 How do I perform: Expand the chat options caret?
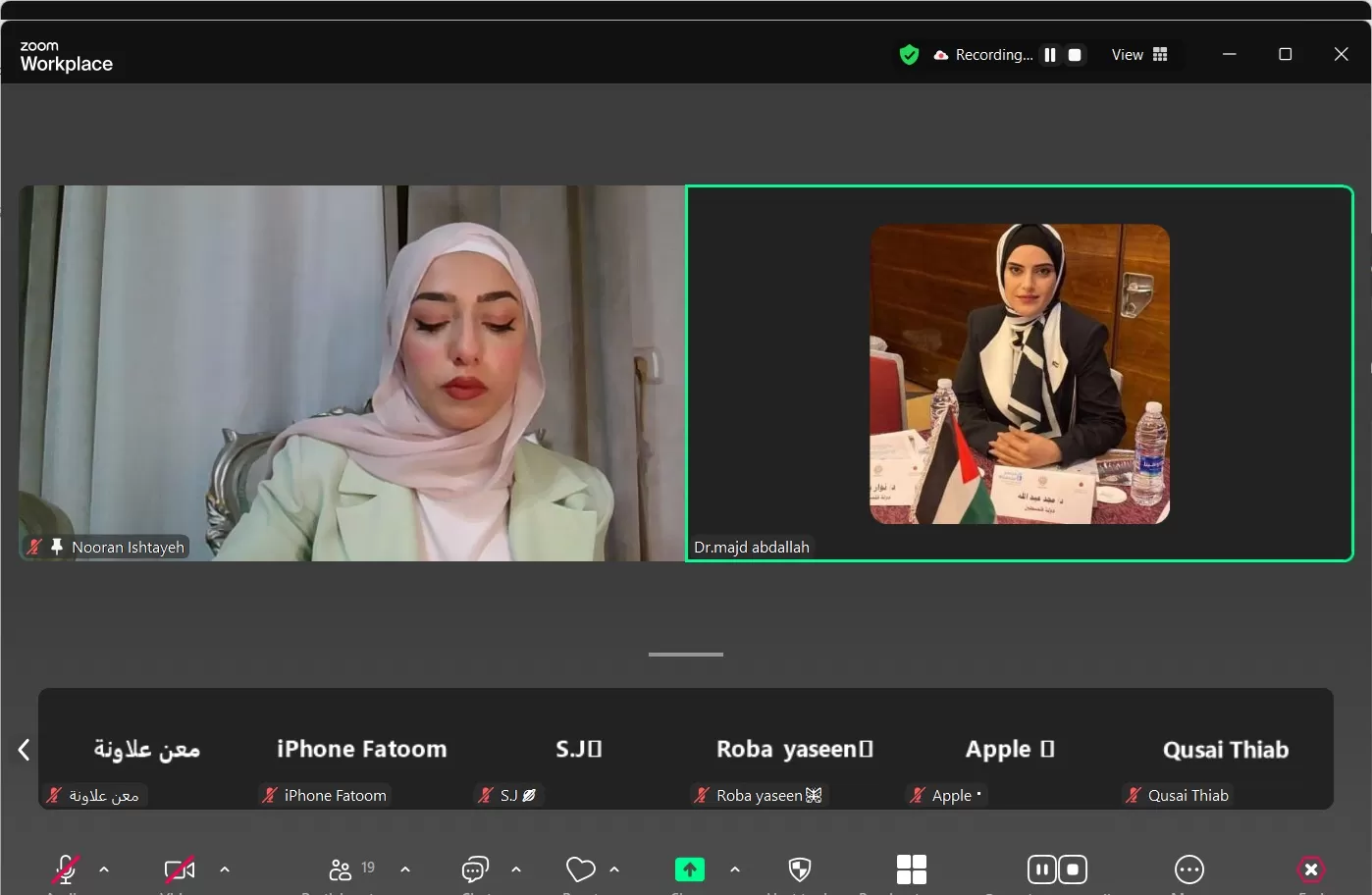tap(516, 869)
